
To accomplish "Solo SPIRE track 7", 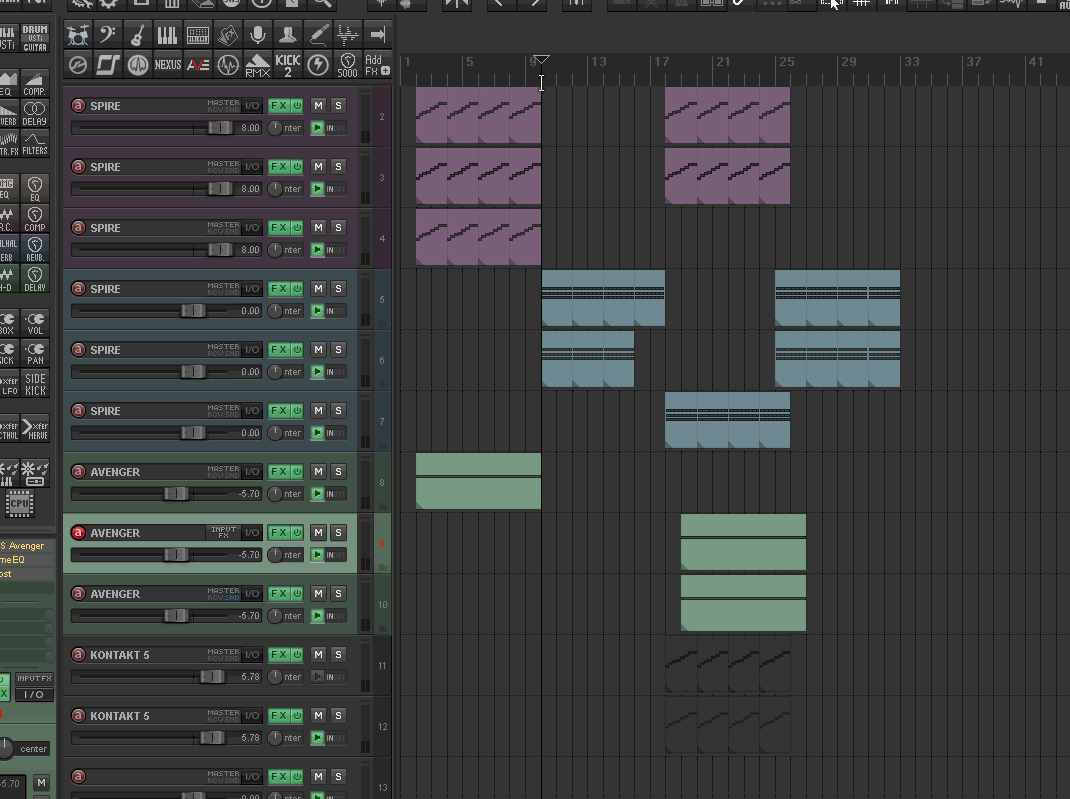I will click(x=338, y=410).
